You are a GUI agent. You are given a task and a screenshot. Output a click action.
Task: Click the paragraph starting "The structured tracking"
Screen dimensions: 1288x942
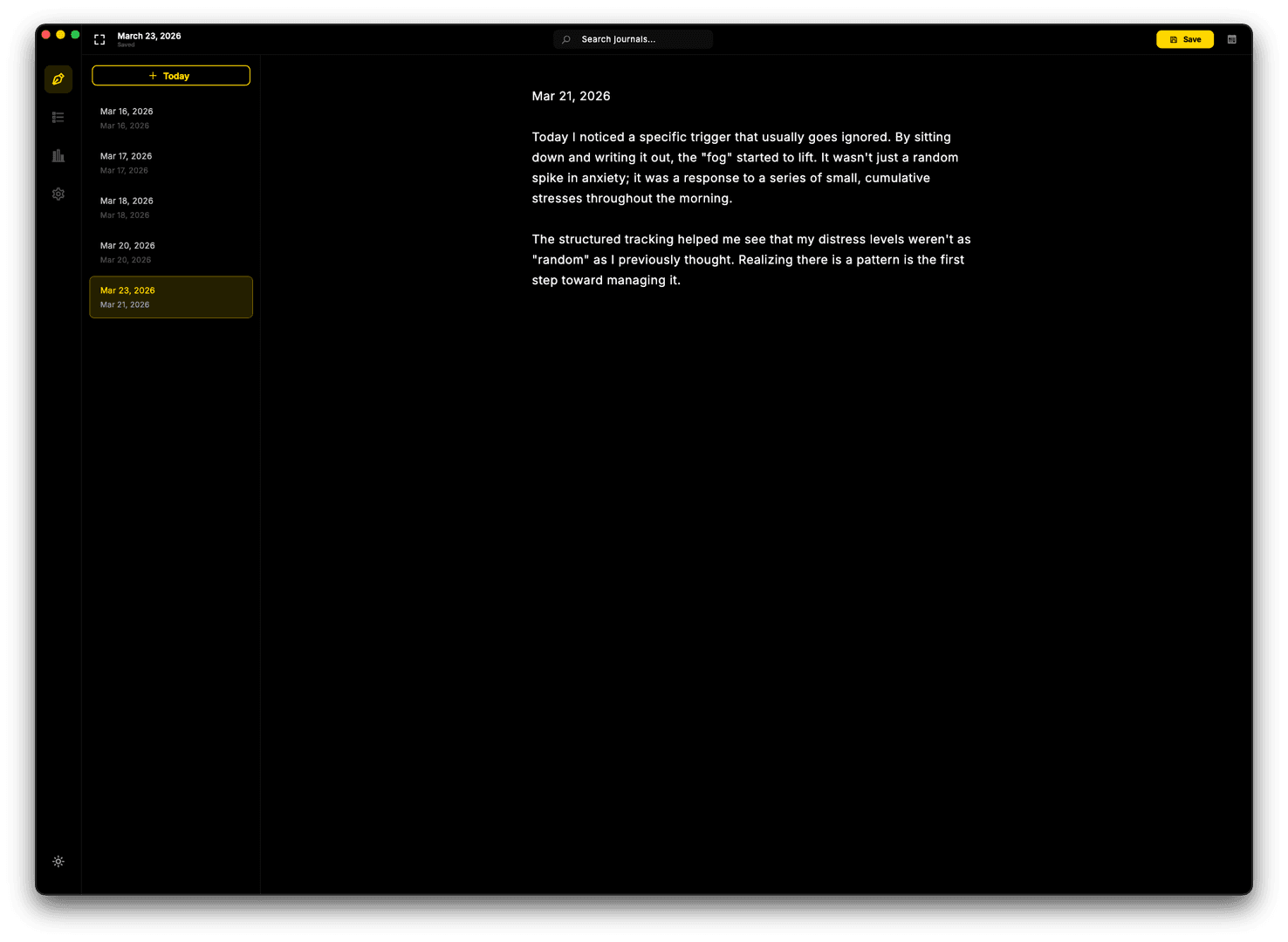(x=751, y=260)
